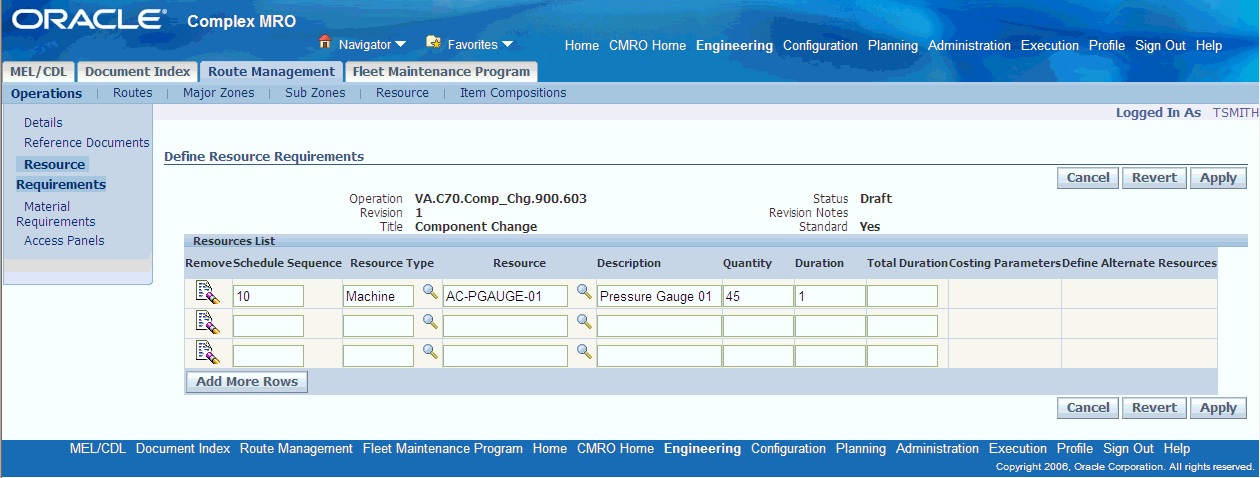Expand the Favorites dropdown menu
The image size is (1260, 478).
pyautogui.click(x=507, y=45)
